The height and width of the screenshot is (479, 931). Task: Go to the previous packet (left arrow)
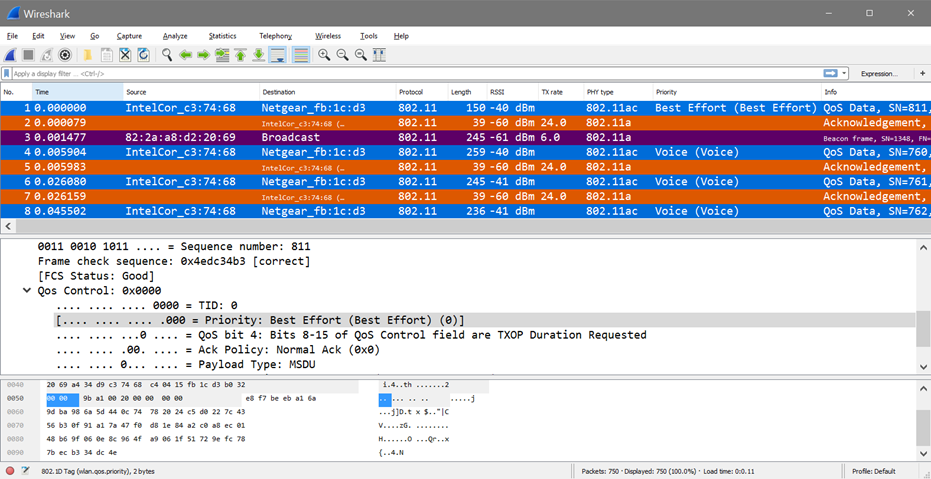(185, 55)
